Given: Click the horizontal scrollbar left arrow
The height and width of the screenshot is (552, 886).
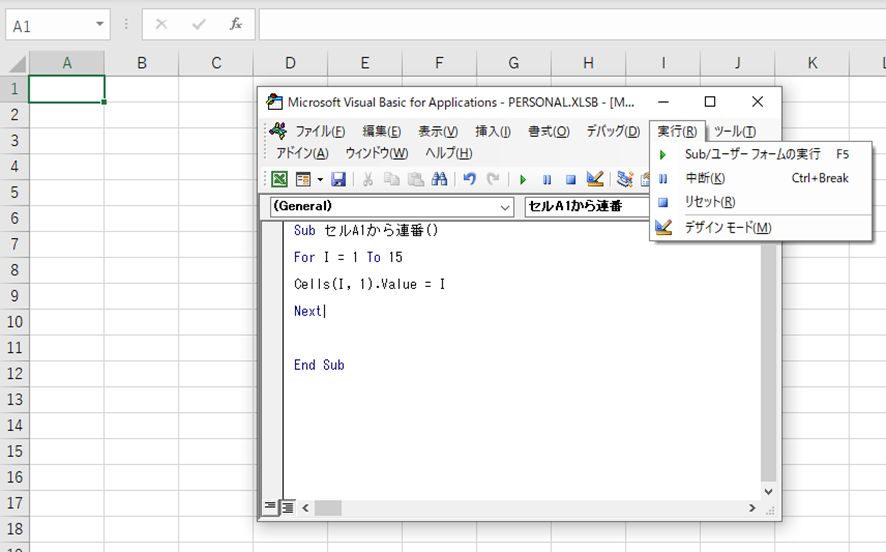Looking at the screenshot, I should coord(305,508).
